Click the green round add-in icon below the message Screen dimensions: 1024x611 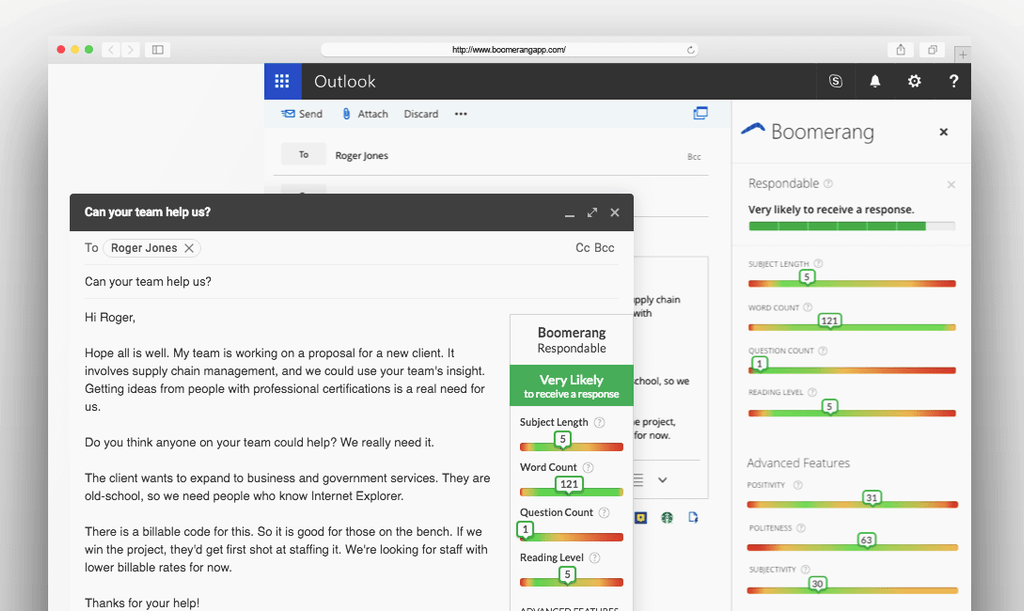(x=667, y=518)
